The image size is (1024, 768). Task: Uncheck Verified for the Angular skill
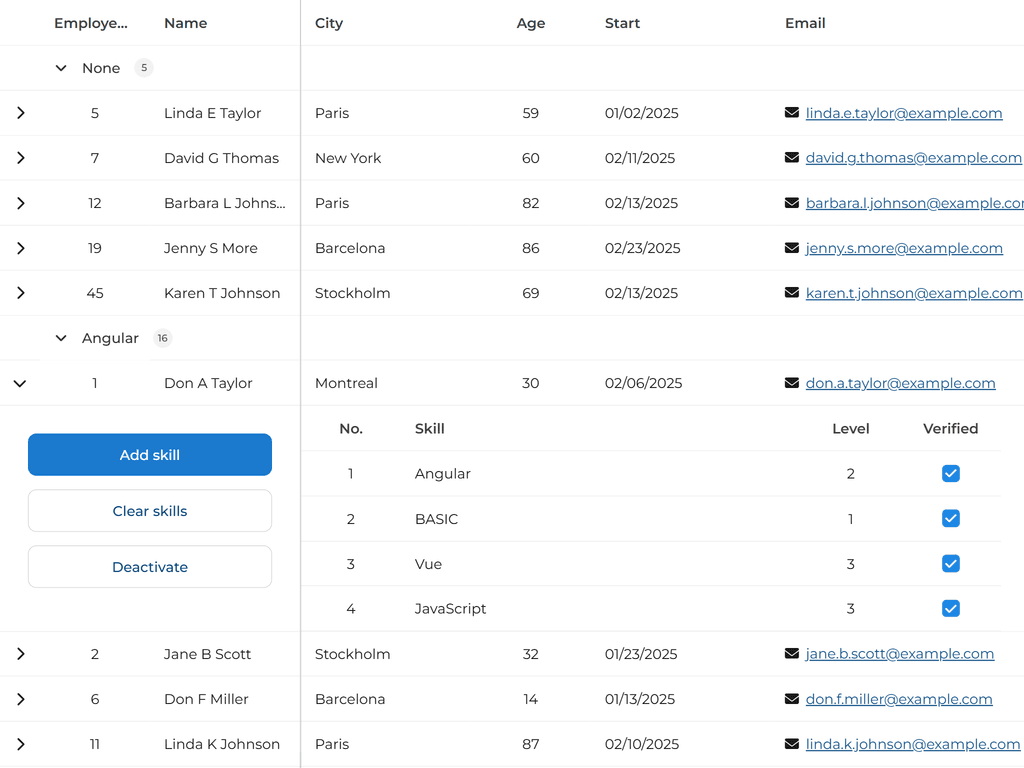[951, 473]
